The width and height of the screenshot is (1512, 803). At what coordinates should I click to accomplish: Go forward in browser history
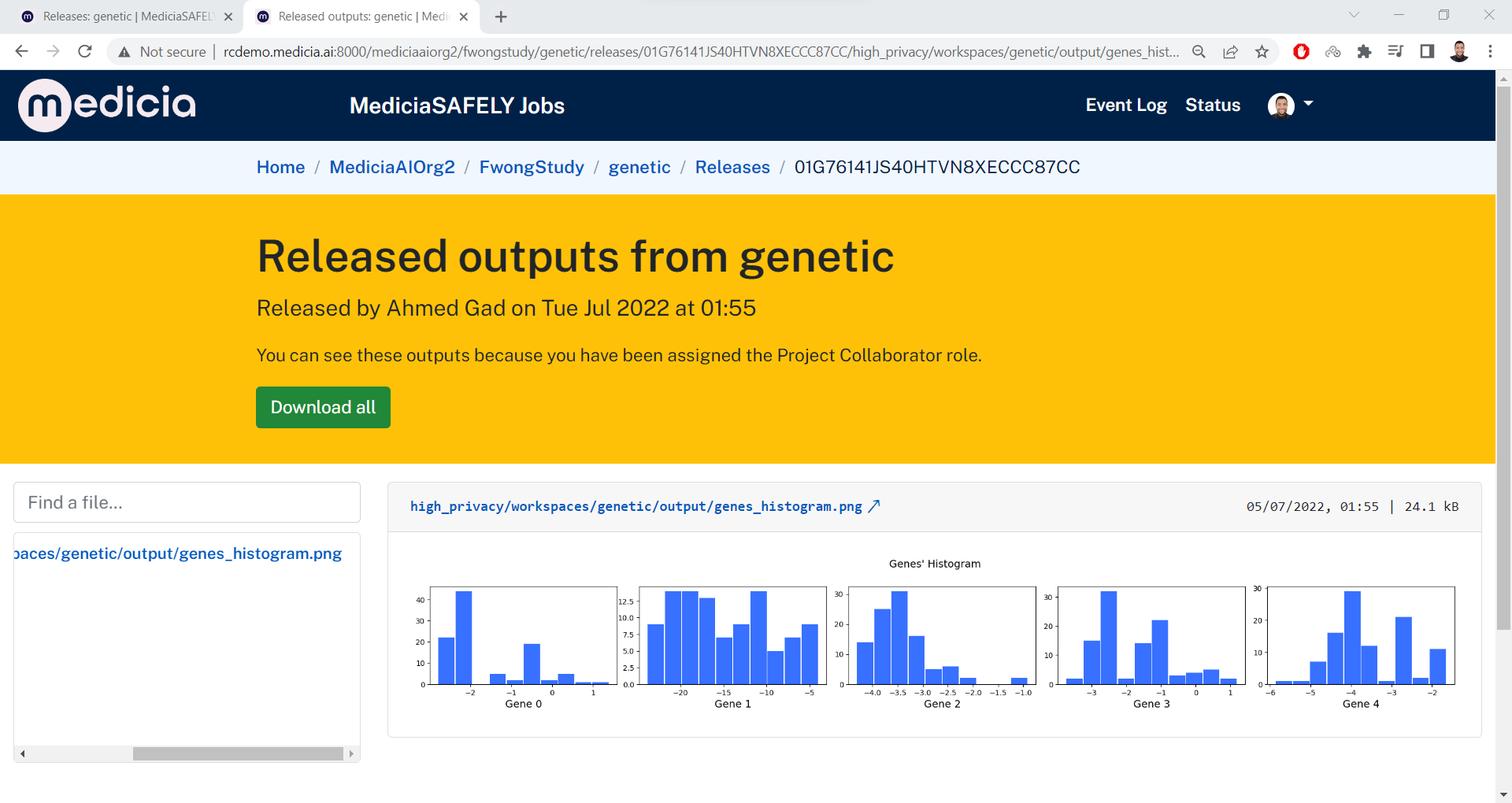(53, 51)
